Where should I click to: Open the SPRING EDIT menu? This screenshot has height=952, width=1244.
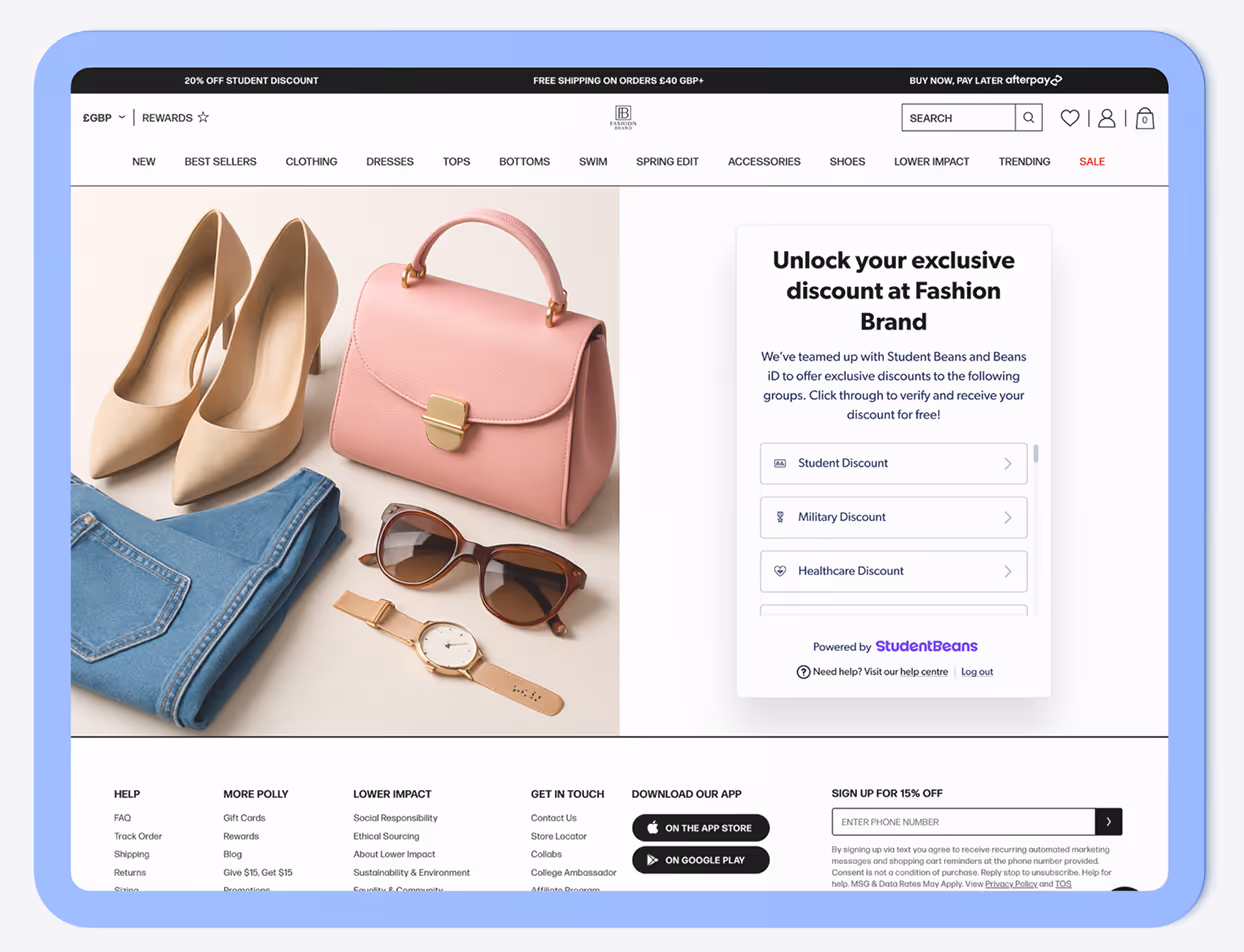pyautogui.click(x=667, y=161)
